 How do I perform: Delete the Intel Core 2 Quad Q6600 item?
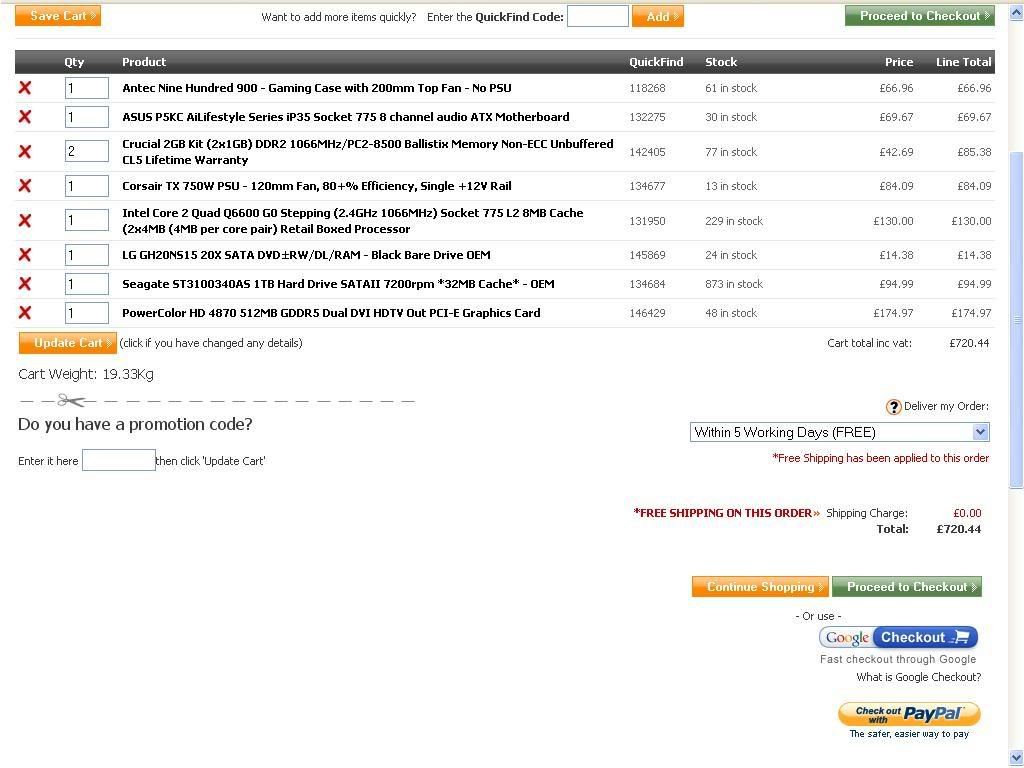[25, 220]
